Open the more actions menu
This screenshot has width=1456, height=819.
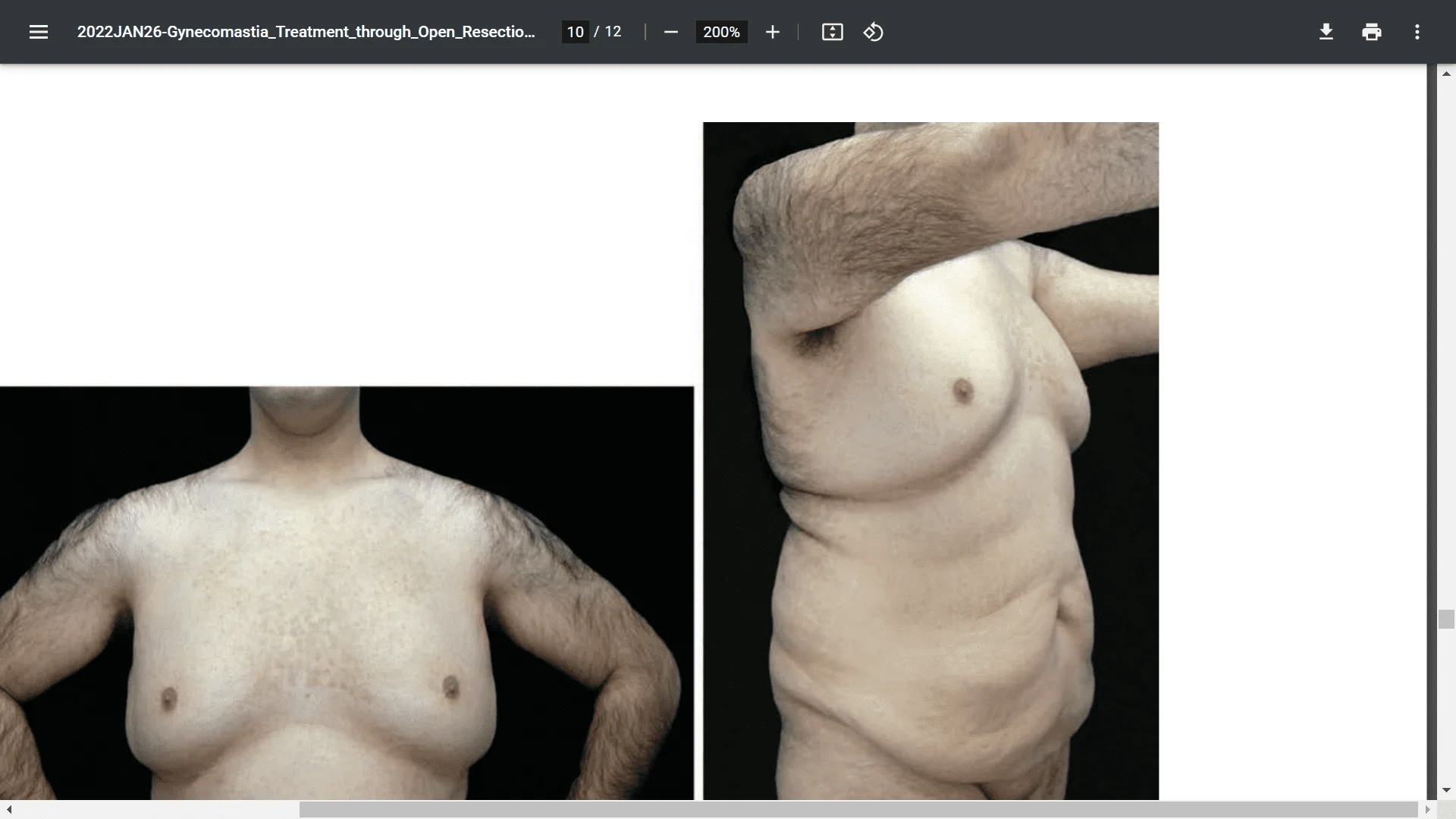tap(1417, 32)
